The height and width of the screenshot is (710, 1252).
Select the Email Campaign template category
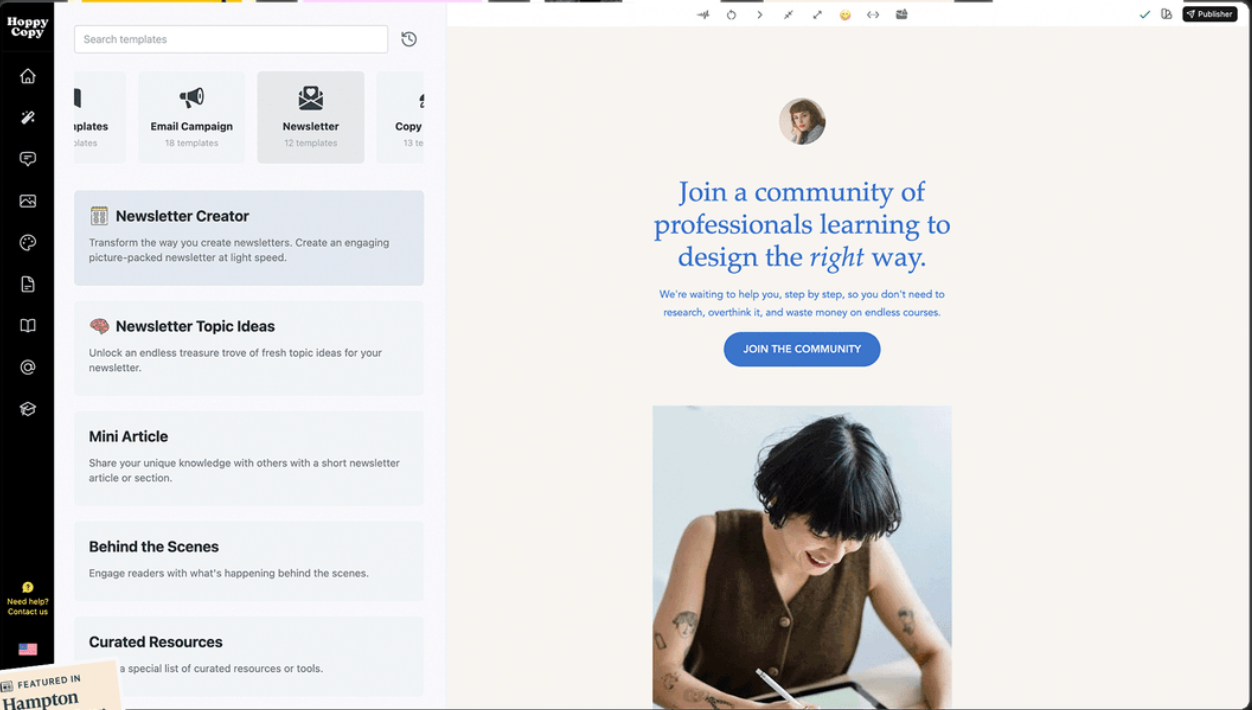[x=191, y=117]
